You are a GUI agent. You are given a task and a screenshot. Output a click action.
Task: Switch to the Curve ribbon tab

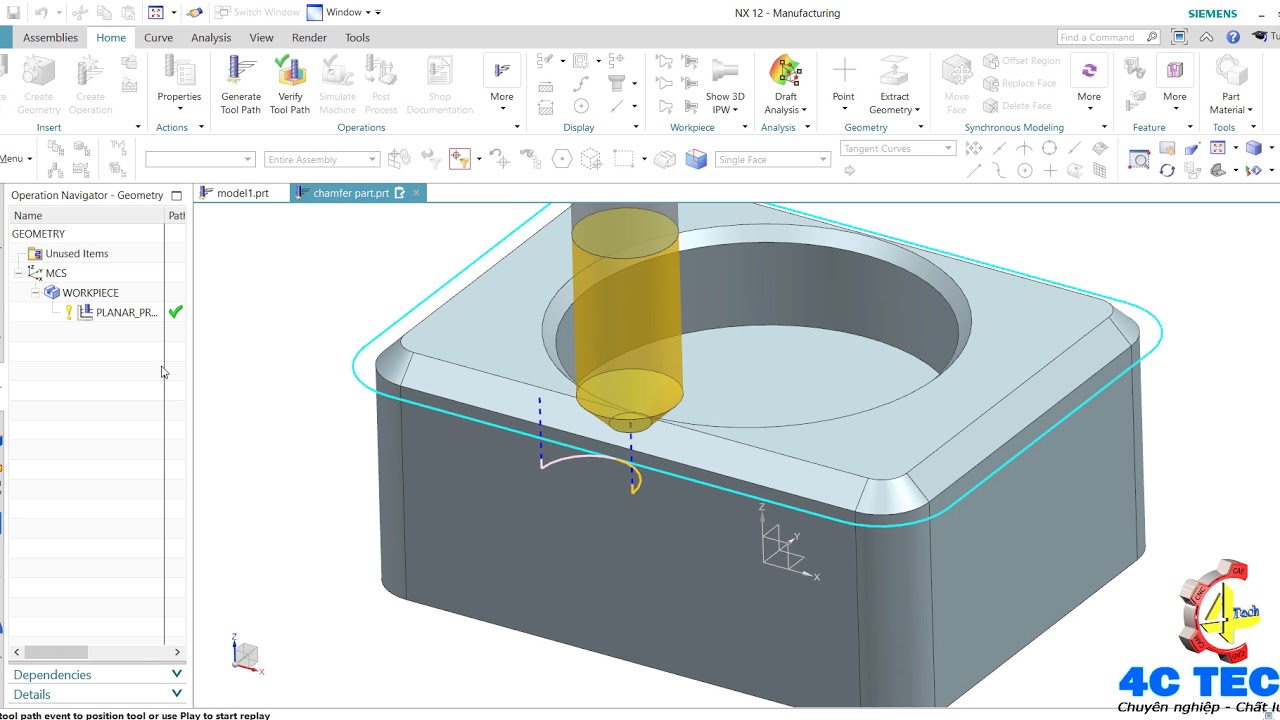click(158, 38)
